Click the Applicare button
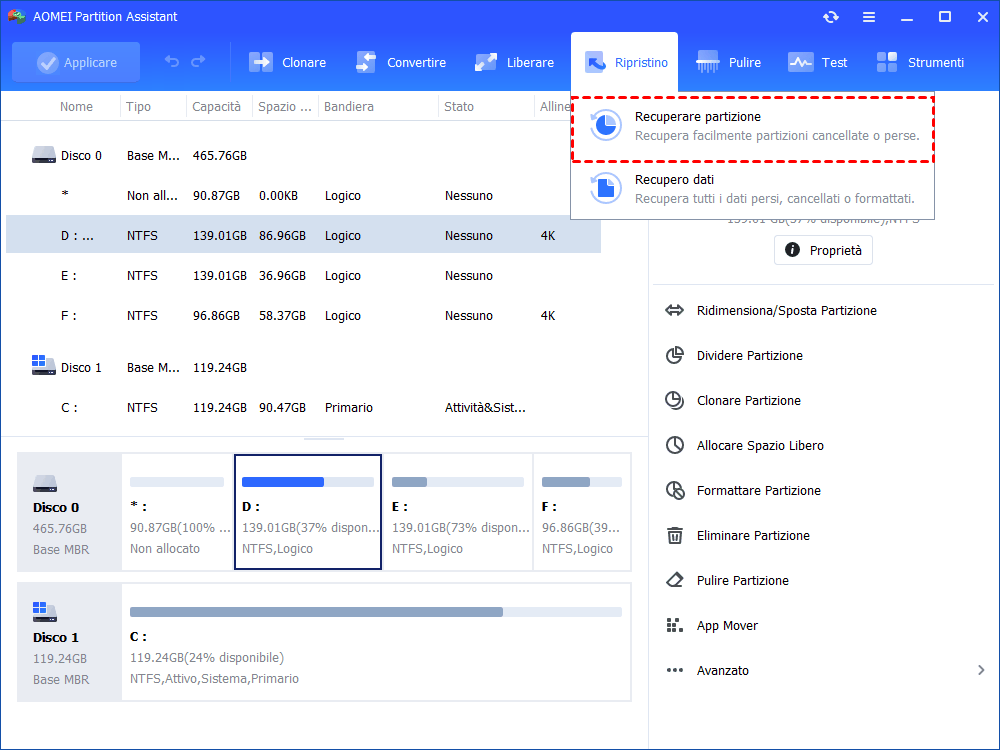The width and height of the screenshot is (1000, 750). [76, 62]
